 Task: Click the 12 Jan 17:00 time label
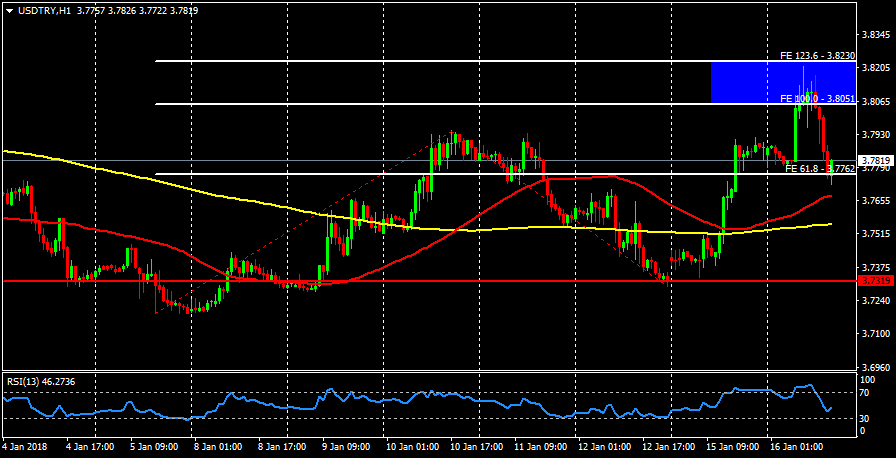coord(670,447)
